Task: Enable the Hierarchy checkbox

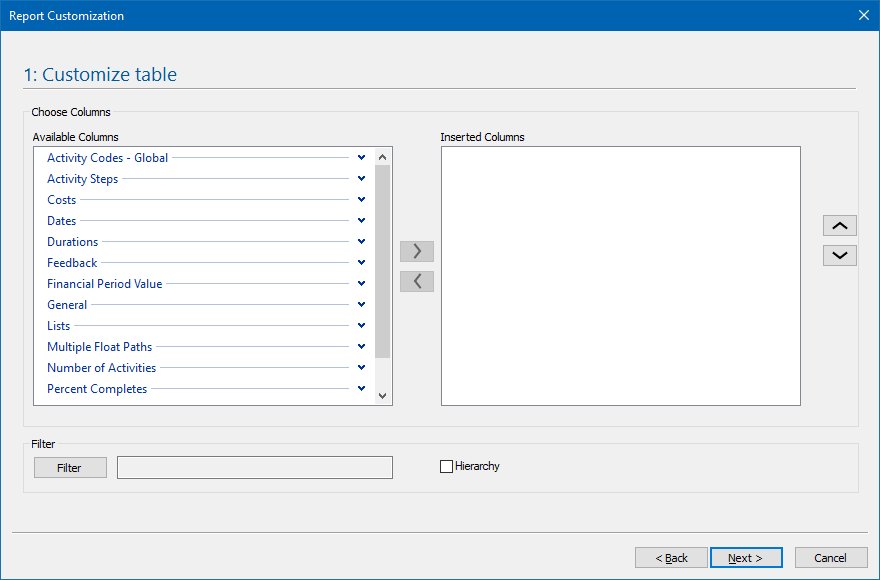Action: 446,466
